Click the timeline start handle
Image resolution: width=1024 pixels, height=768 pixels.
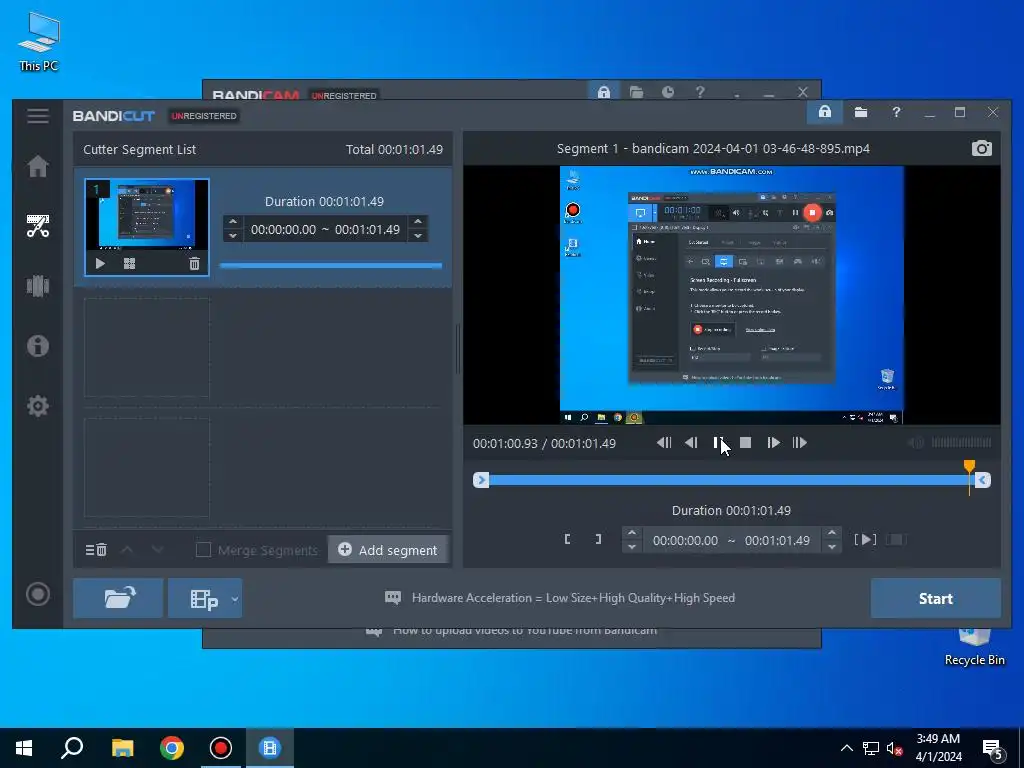point(481,480)
